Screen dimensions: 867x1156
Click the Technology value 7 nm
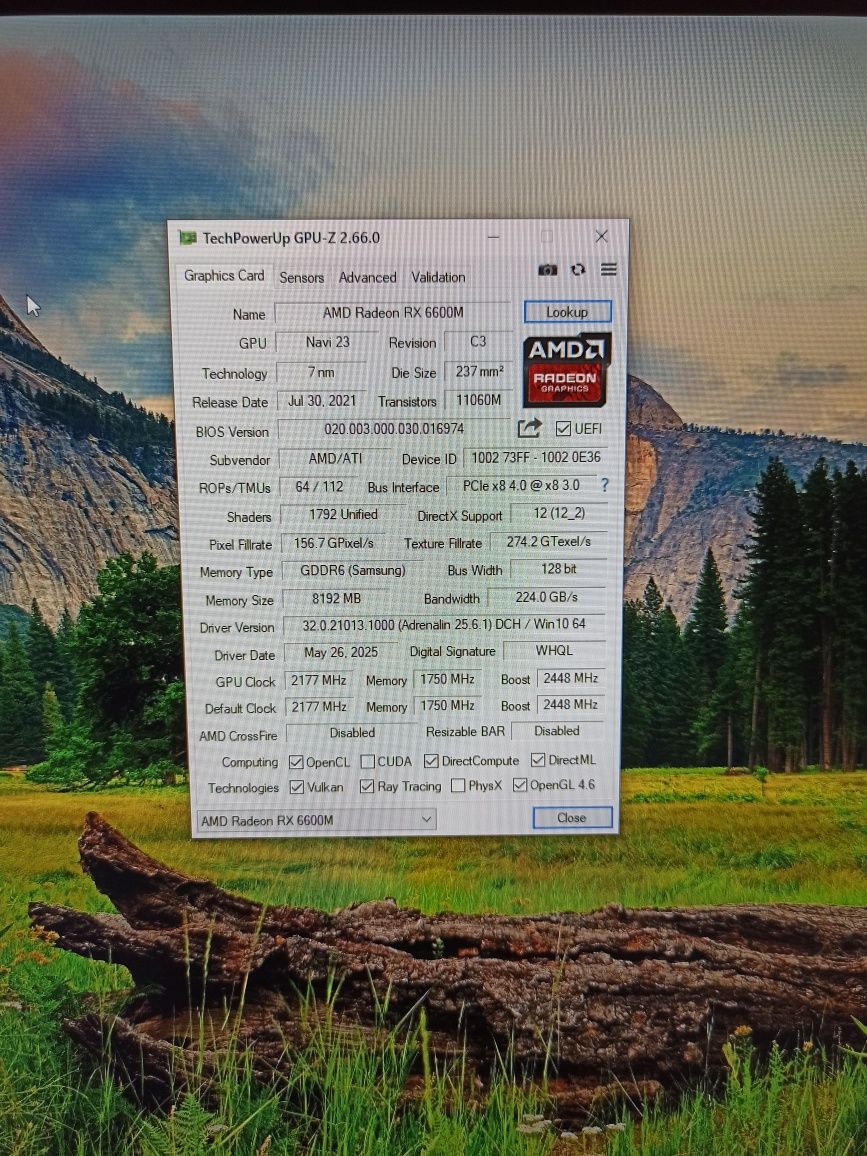tap(321, 372)
